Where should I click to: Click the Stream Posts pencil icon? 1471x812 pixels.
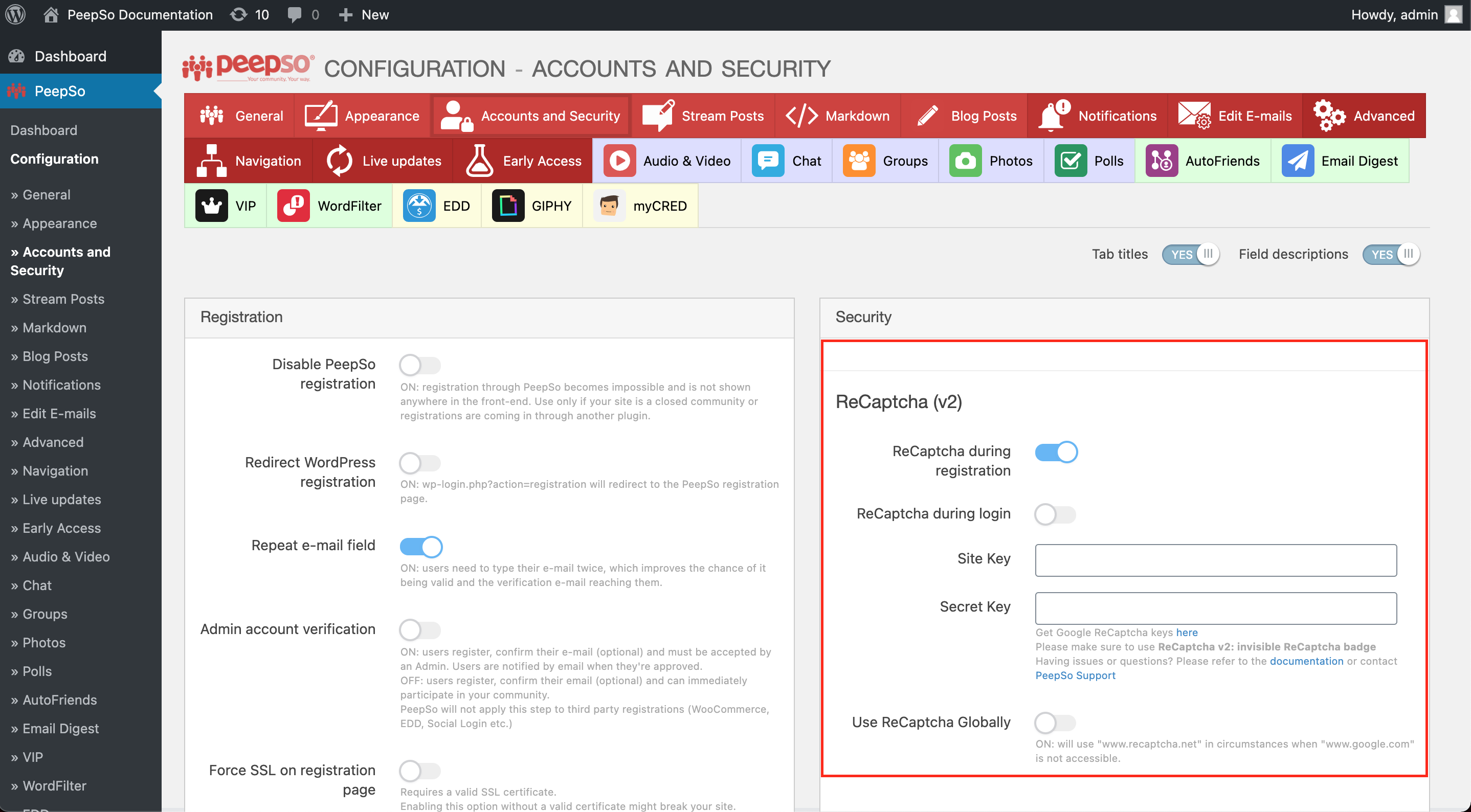658,116
